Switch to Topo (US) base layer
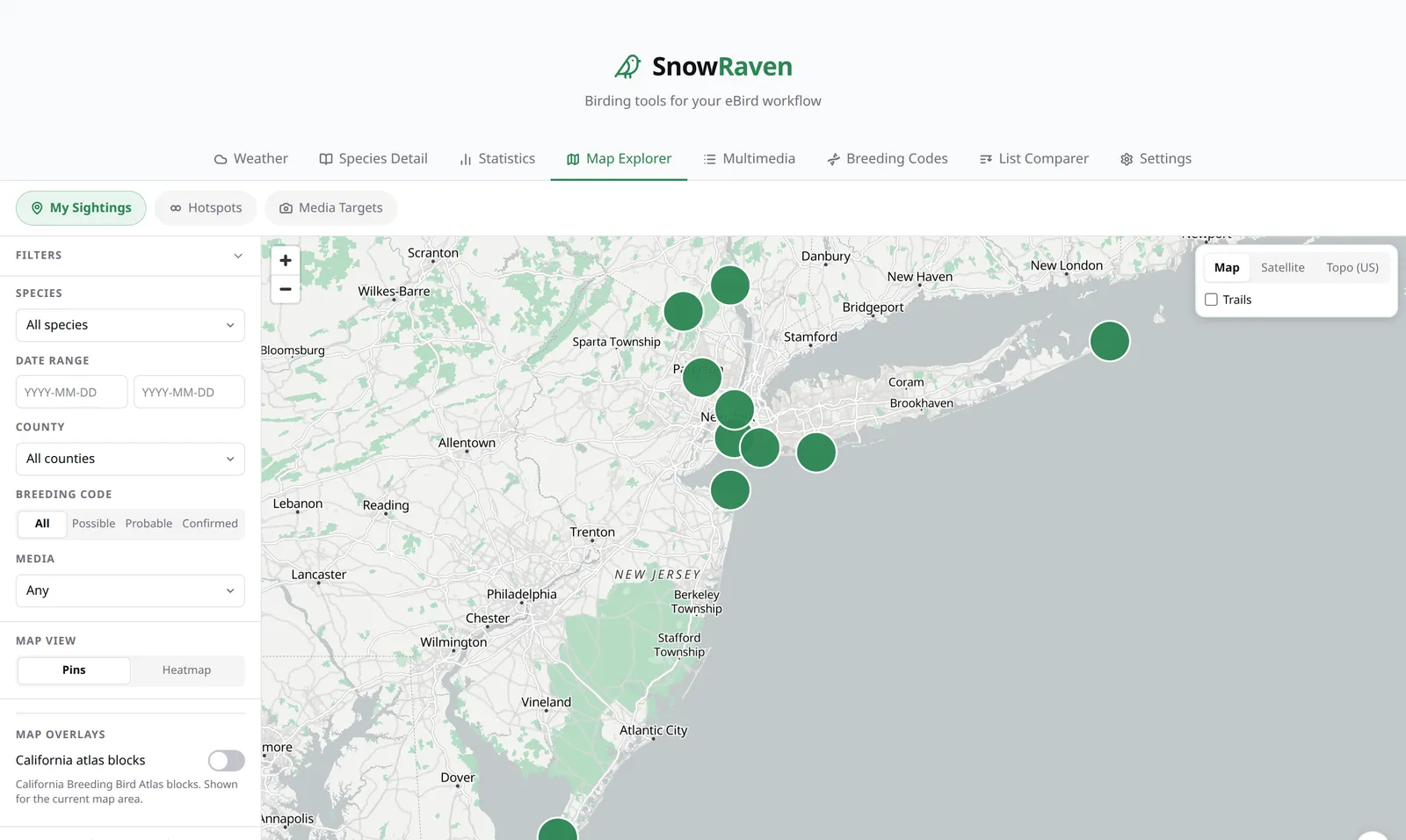The image size is (1406, 840). [x=1352, y=268]
